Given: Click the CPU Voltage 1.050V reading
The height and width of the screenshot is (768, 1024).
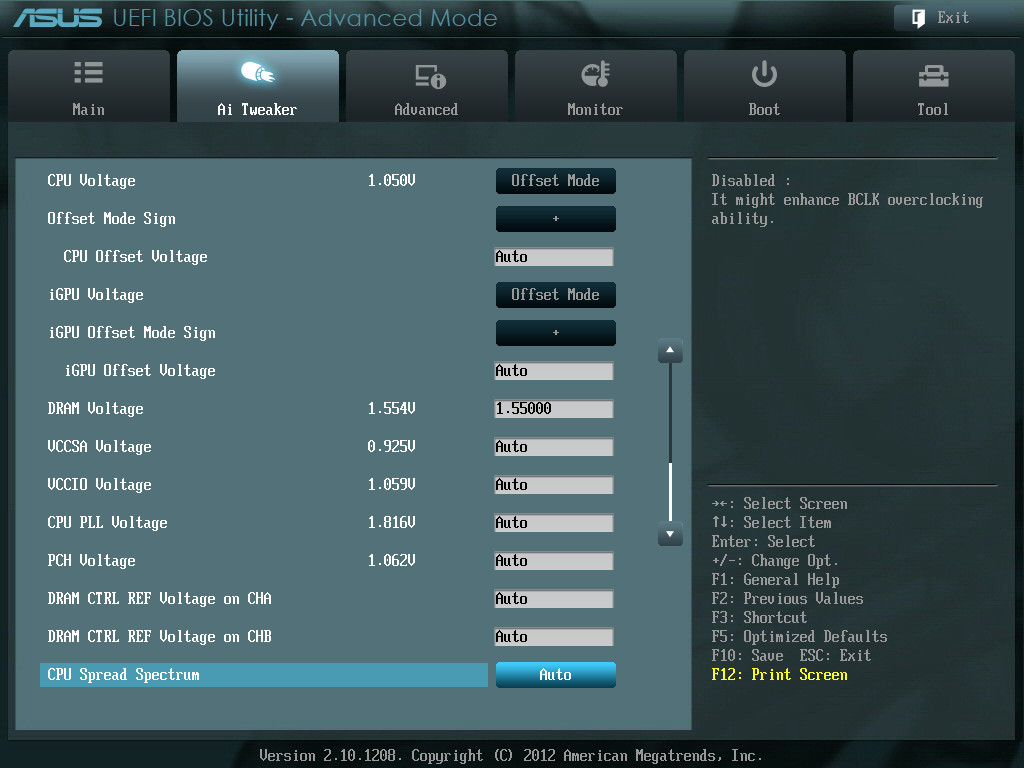Looking at the screenshot, I should click(x=392, y=181).
